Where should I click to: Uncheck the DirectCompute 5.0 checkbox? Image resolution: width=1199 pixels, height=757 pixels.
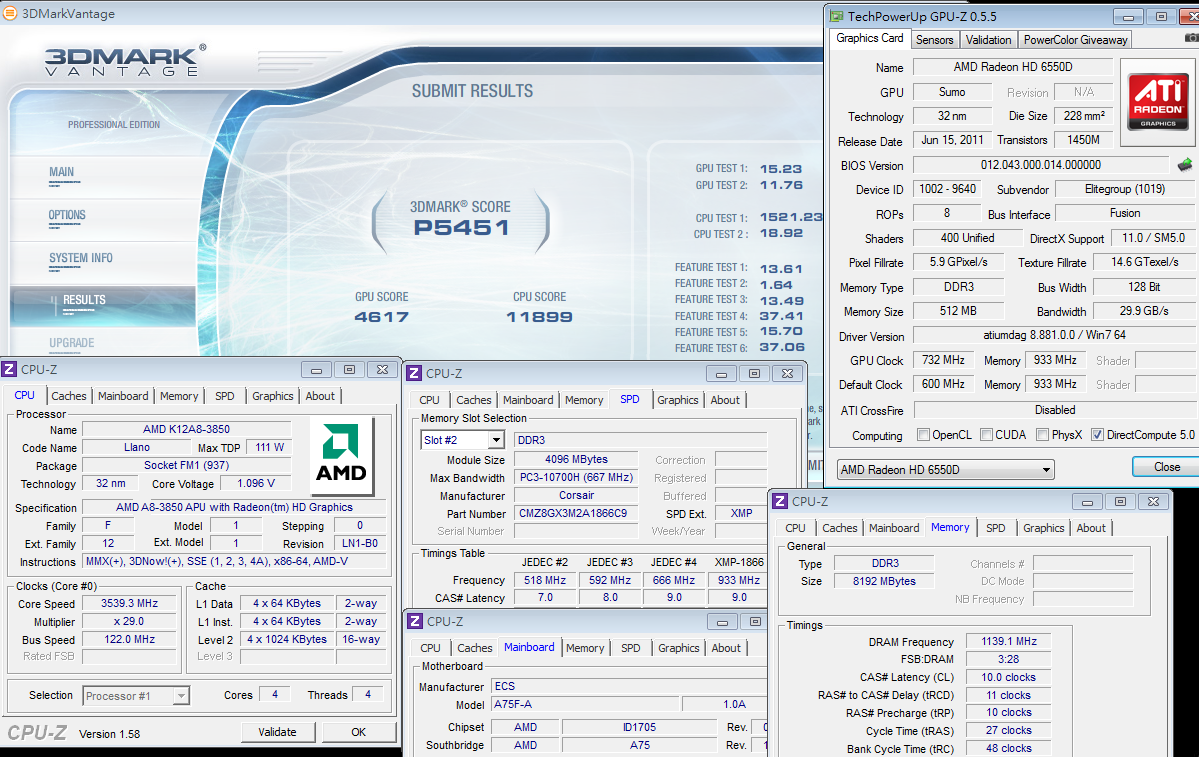pos(1097,434)
